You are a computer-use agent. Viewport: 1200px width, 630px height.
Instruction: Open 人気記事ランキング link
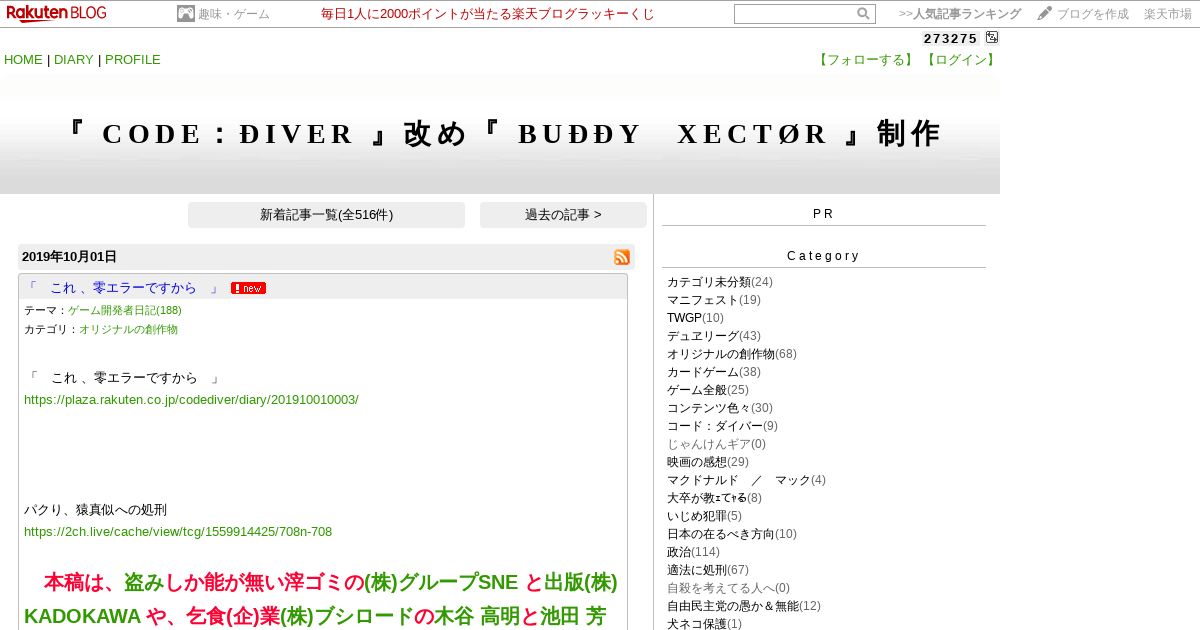coord(960,14)
